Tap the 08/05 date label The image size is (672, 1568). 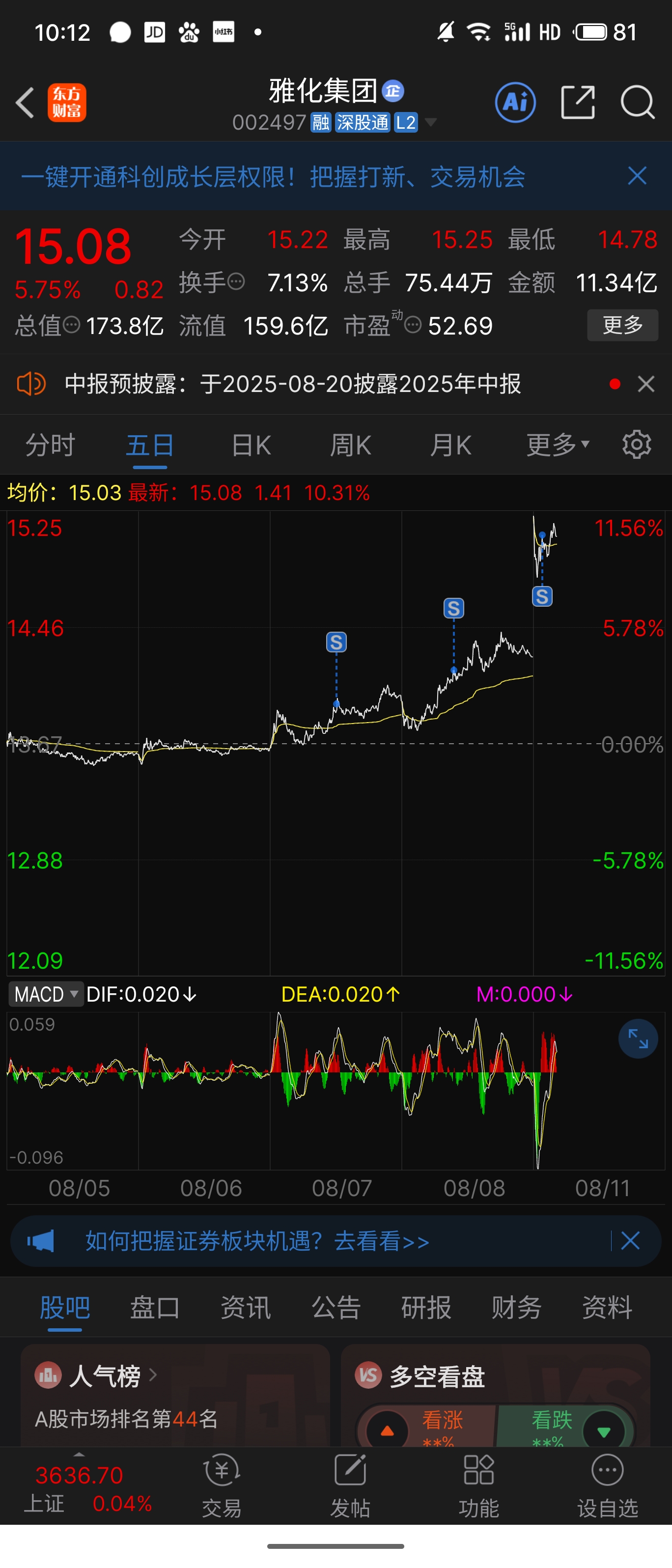[79, 1188]
